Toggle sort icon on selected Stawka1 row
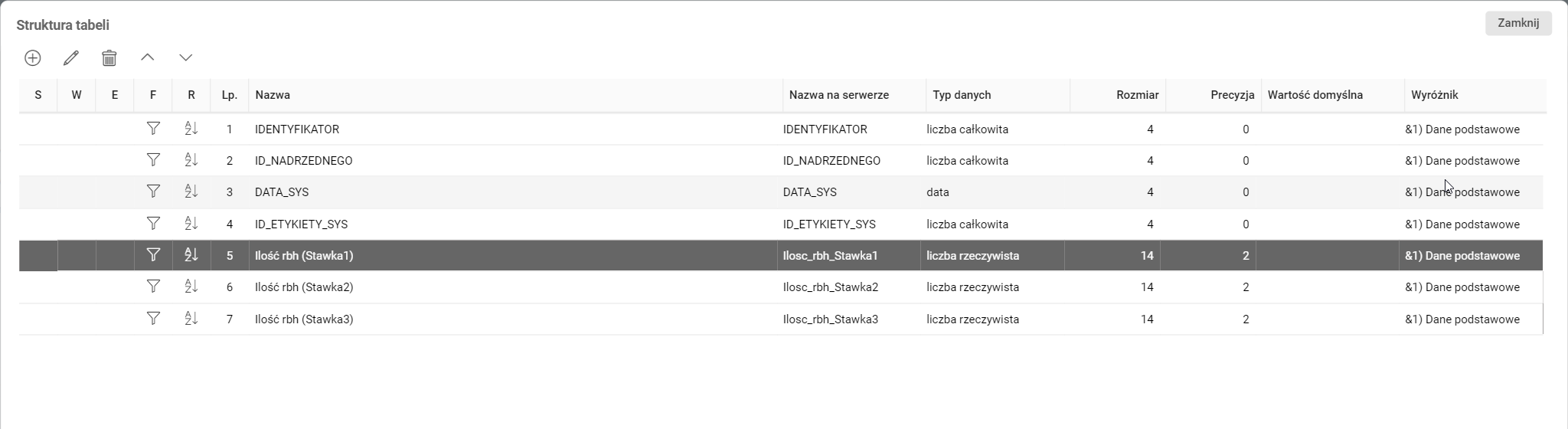This screenshot has width=1568, height=429. (x=191, y=255)
